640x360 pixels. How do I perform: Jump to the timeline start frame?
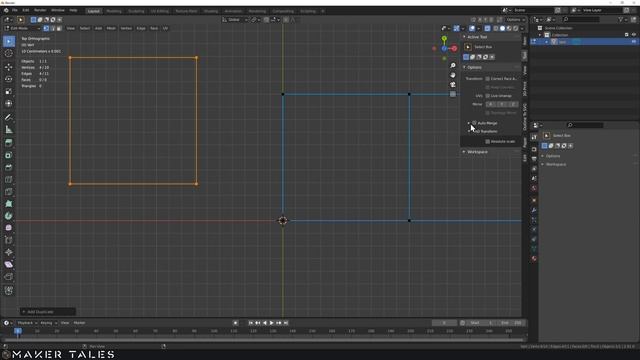[251, 323]
